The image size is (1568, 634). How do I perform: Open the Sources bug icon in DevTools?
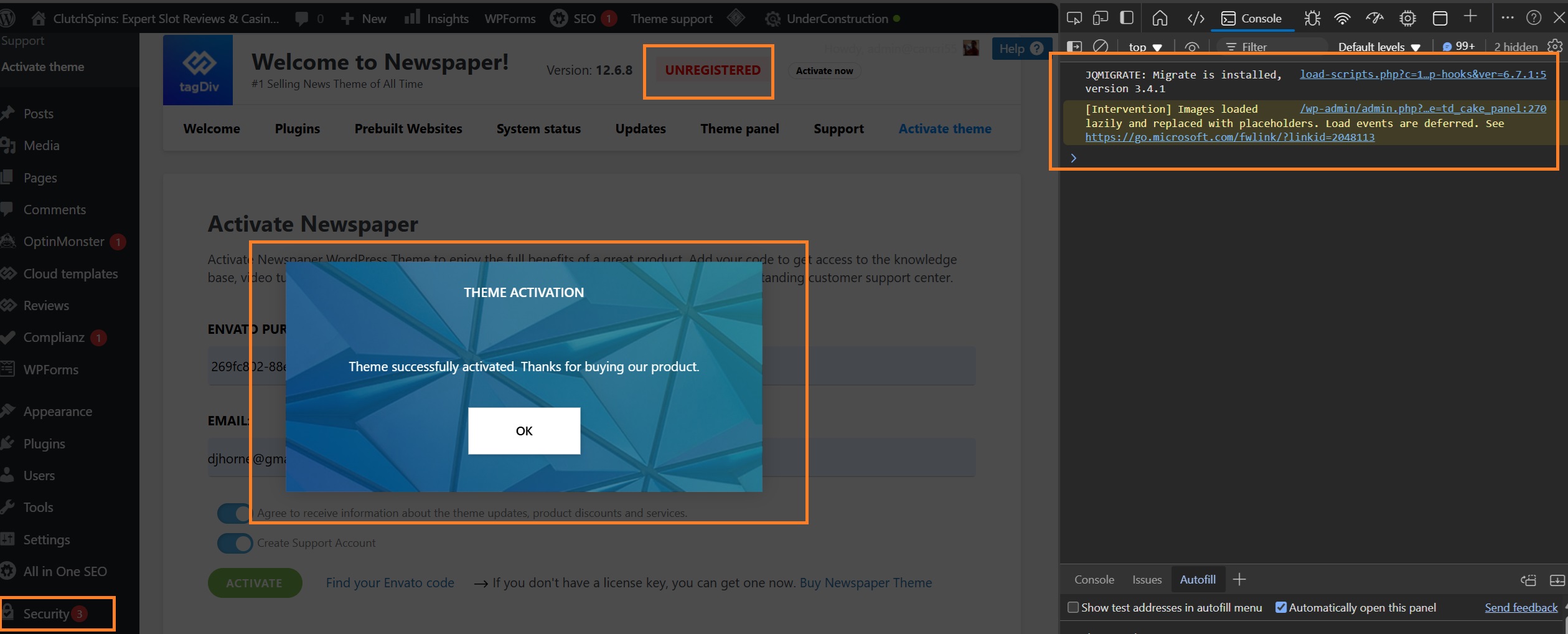coord(1312,18)
